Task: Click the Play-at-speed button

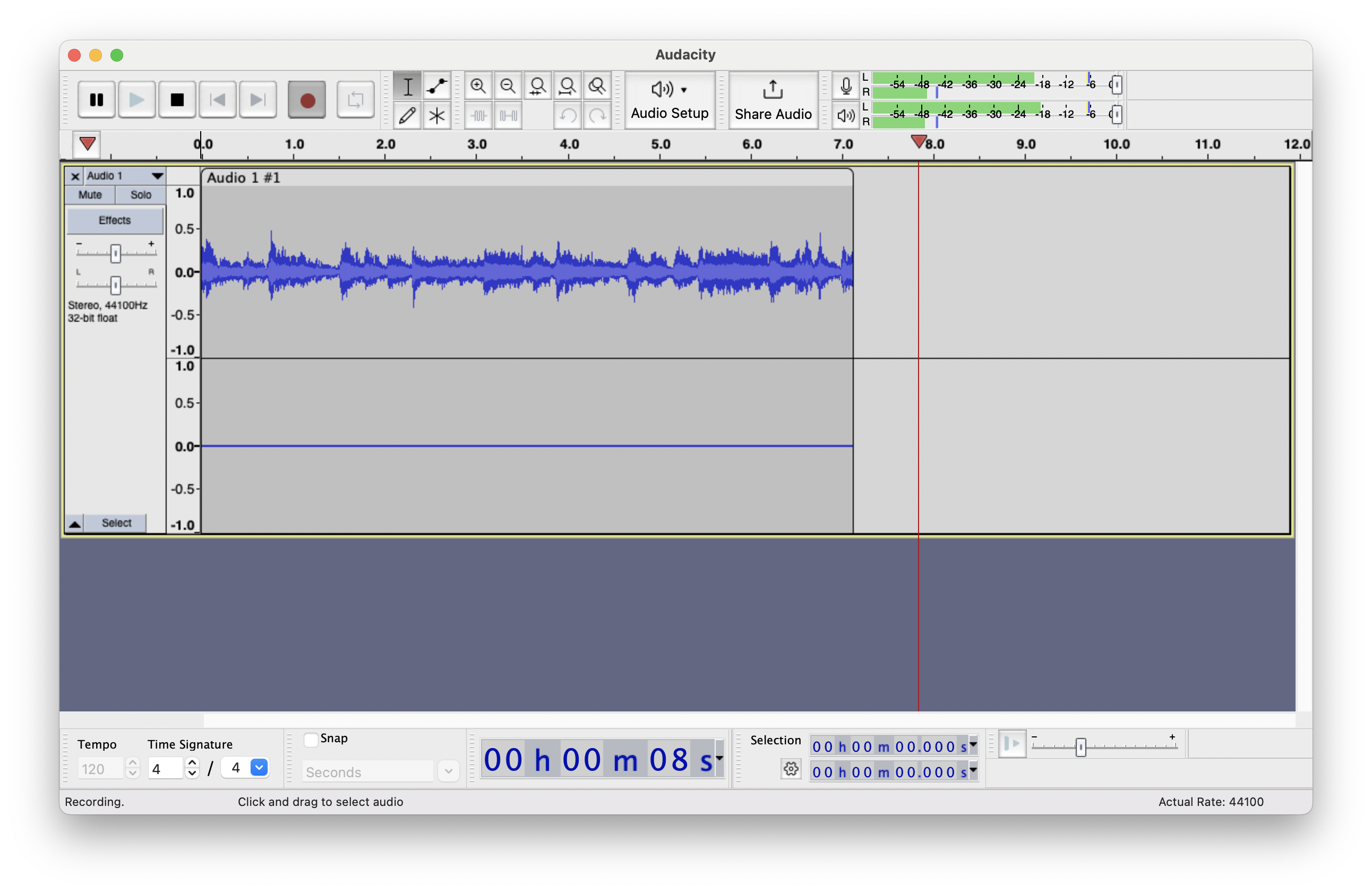Action: [x=1011, y=744]
